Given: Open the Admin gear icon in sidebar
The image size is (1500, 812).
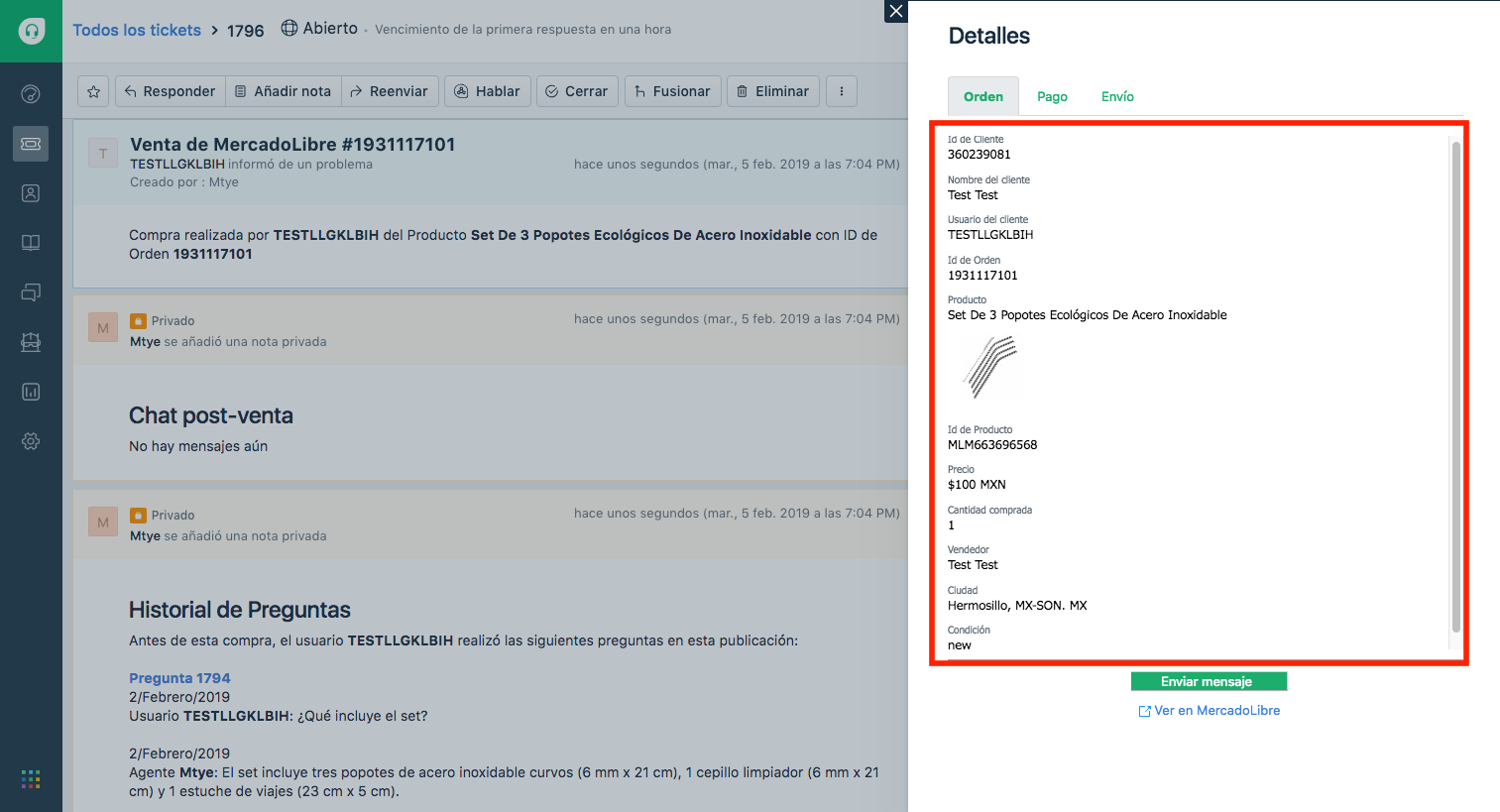Looking at the screenshot, I should pos(31,441).
